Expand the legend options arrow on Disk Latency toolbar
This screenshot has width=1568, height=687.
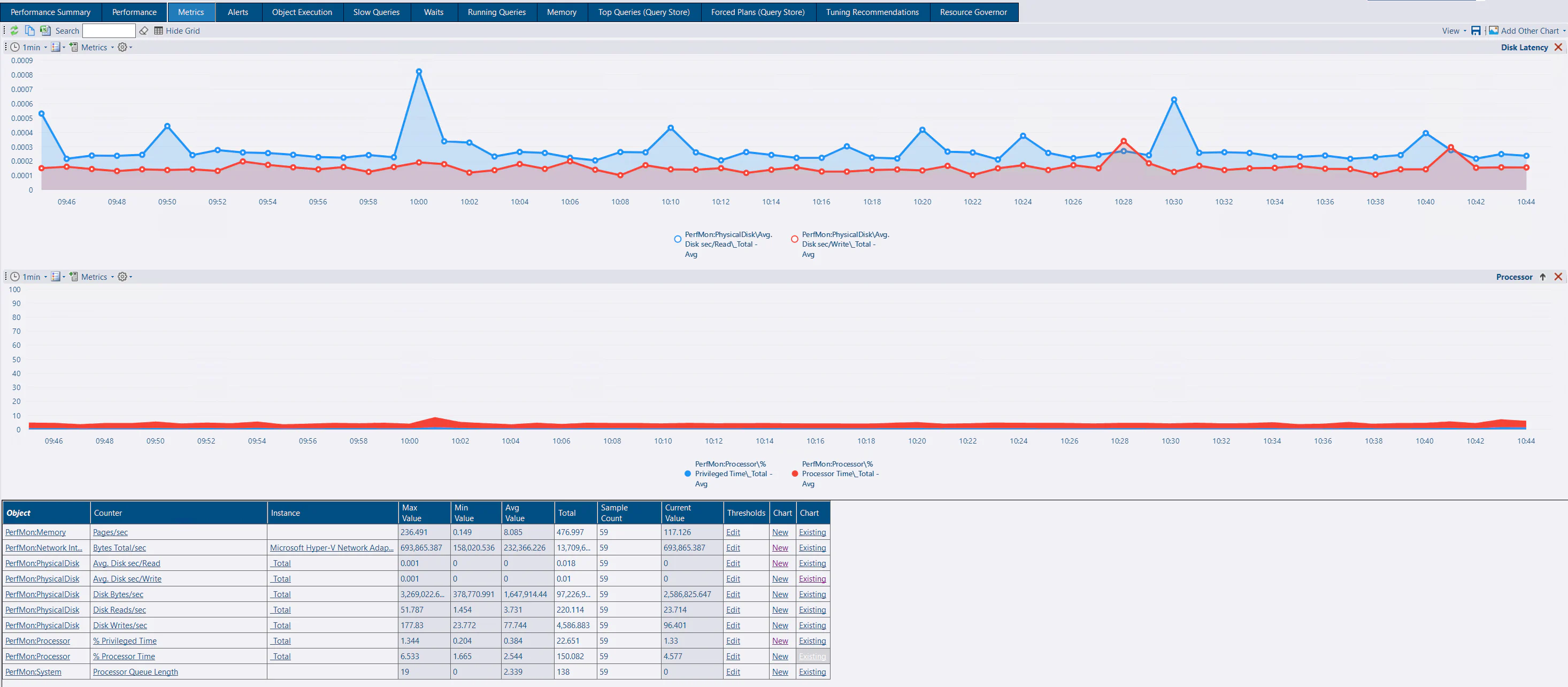coord(64,47)
